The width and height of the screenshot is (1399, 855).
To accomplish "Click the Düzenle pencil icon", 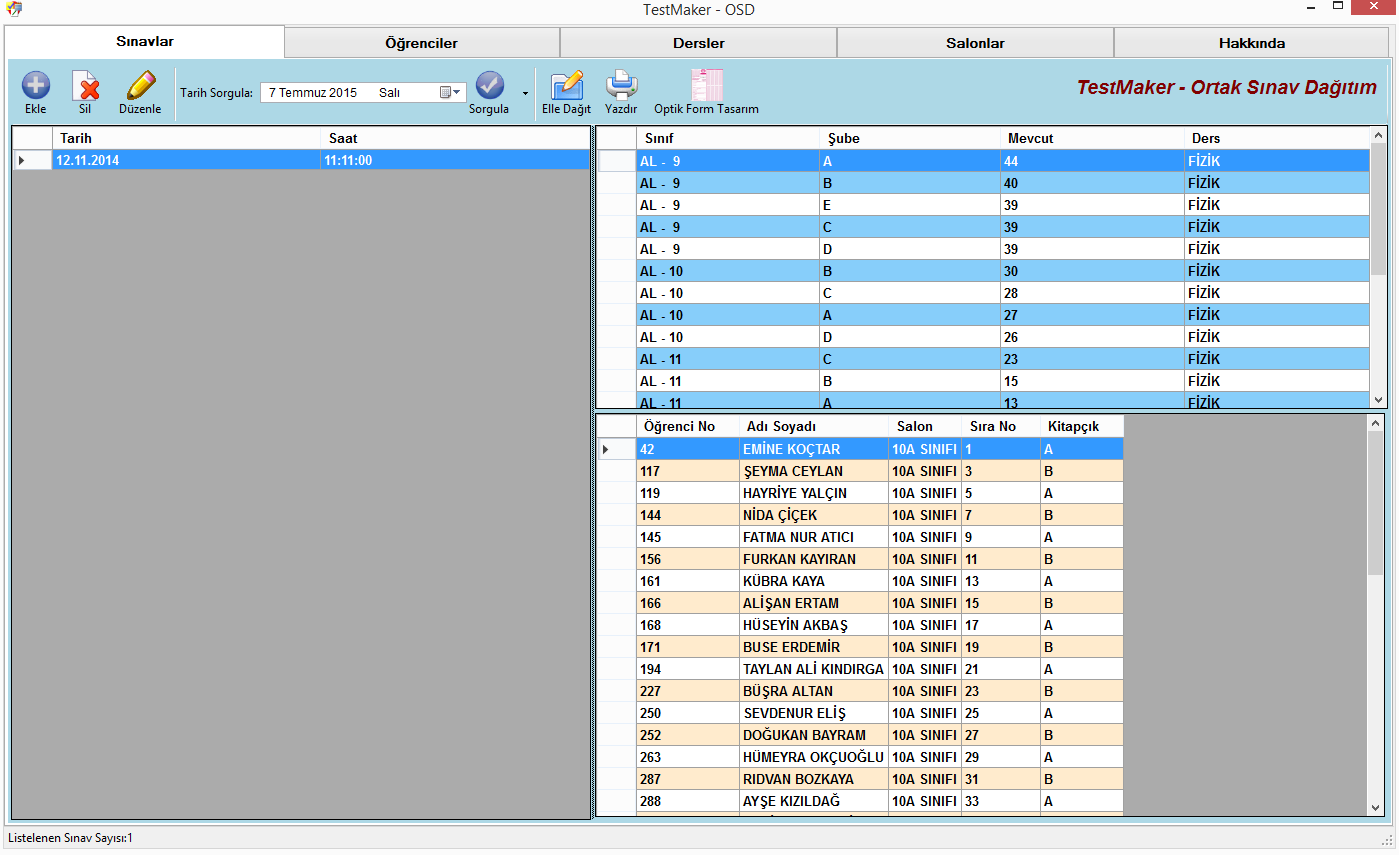I will pyautogui.click(x=140, y=87).
